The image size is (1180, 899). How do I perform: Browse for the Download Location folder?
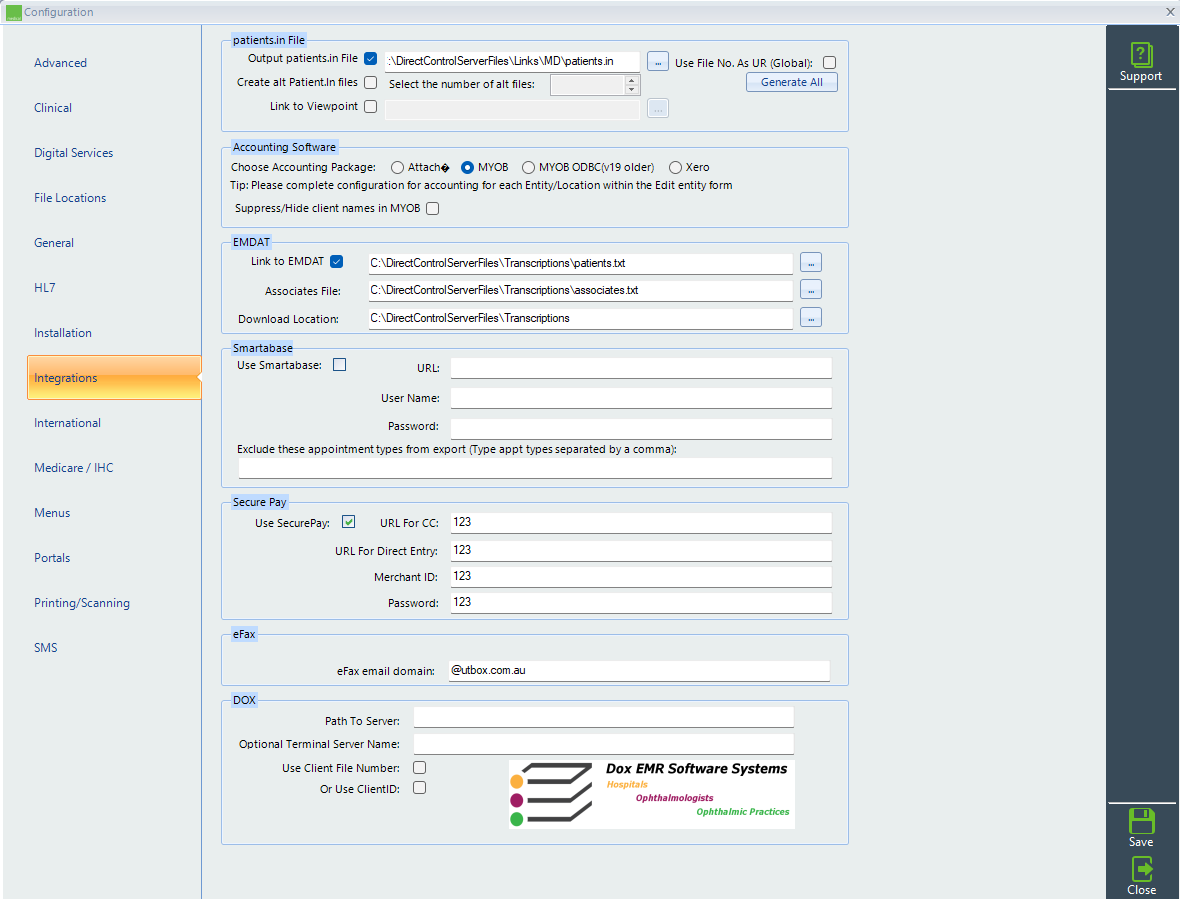coord(810,317)
